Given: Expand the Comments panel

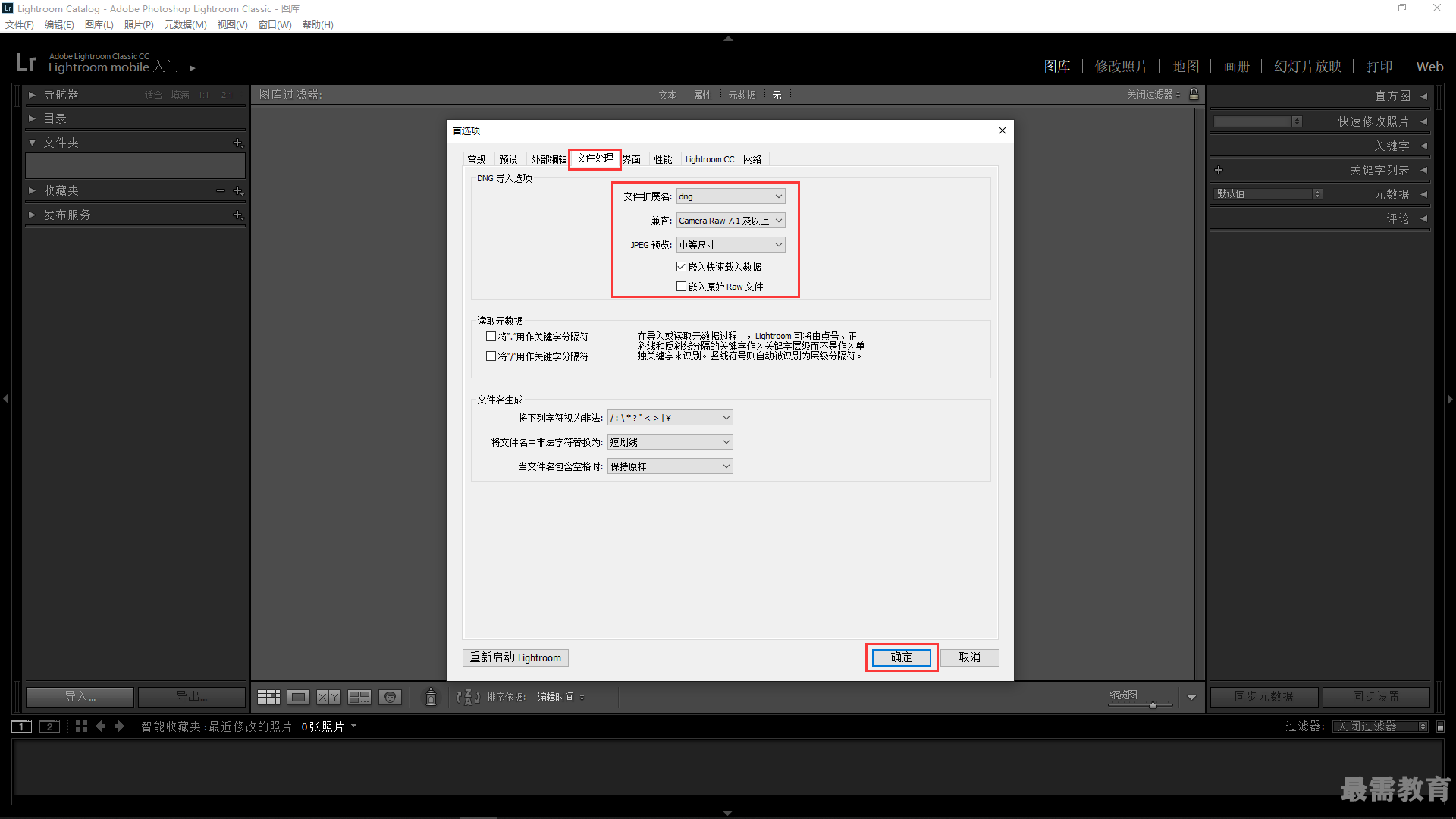Looking at the screenshot, I should [1423, 218].
